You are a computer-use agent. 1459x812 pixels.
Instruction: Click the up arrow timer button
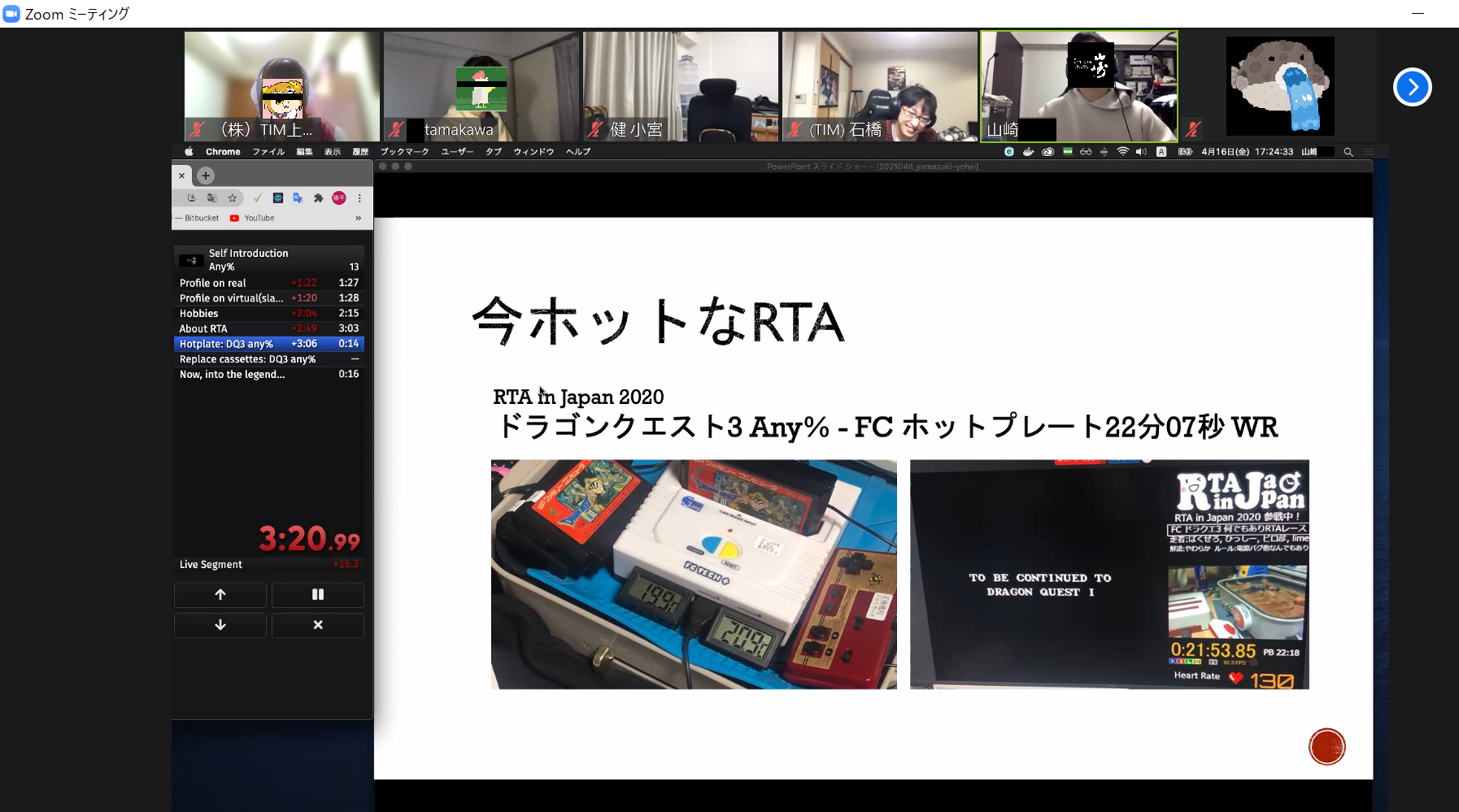click(x=220, y=594)
